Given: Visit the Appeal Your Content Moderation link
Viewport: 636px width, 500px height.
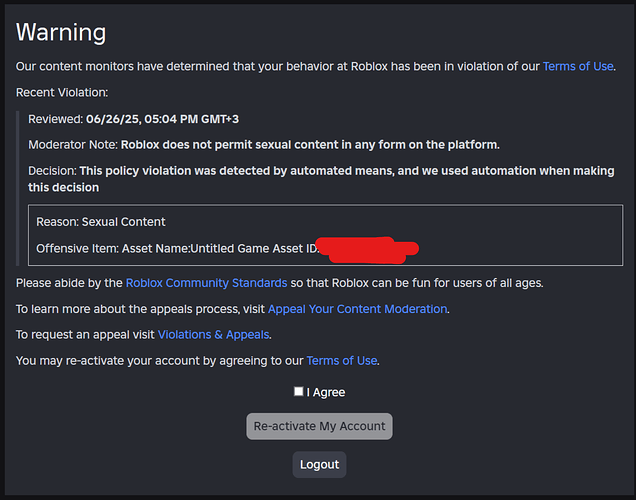Looking at the screenshot, I should click(357, 309).
